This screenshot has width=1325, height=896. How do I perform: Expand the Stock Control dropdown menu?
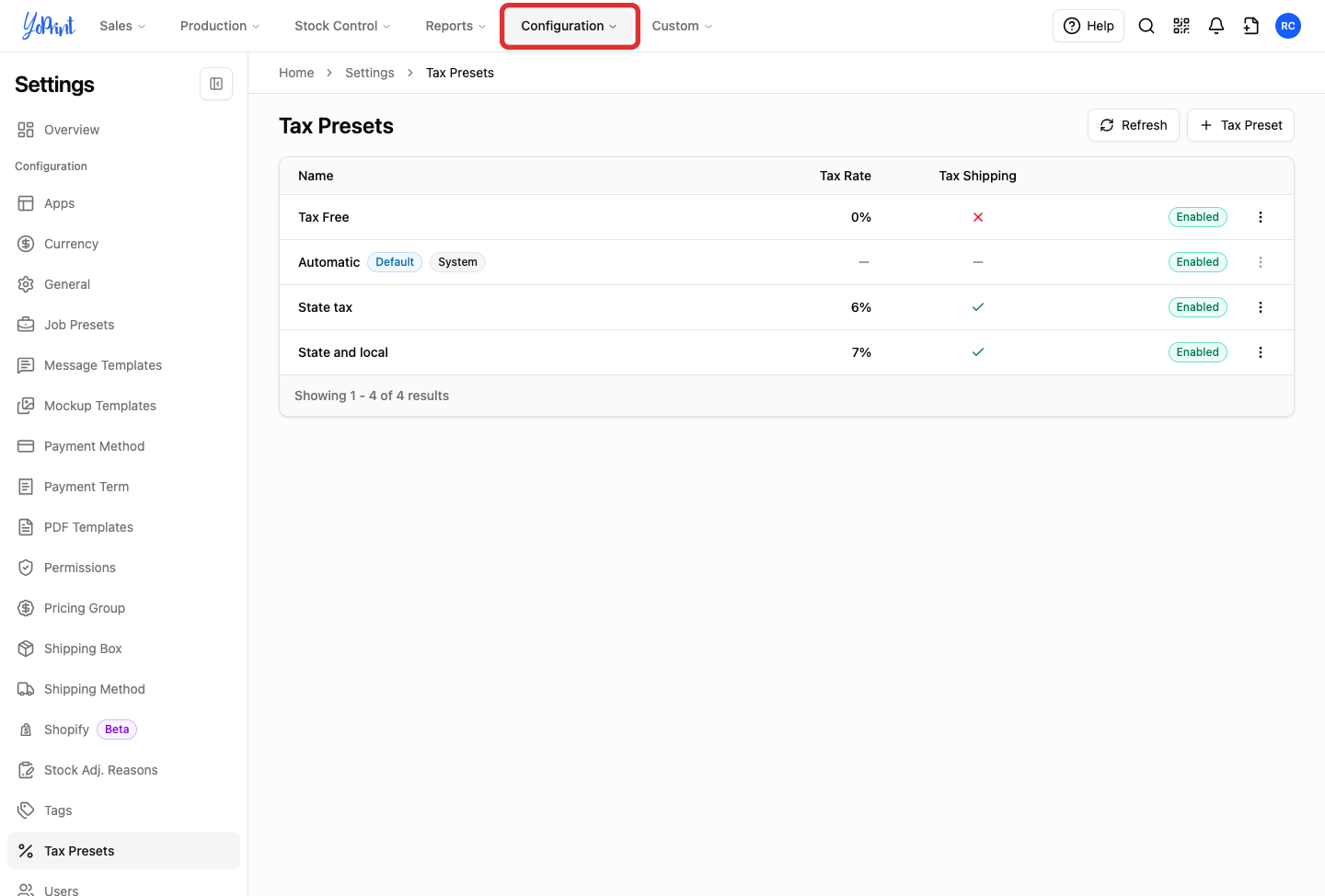pos(342,26)
